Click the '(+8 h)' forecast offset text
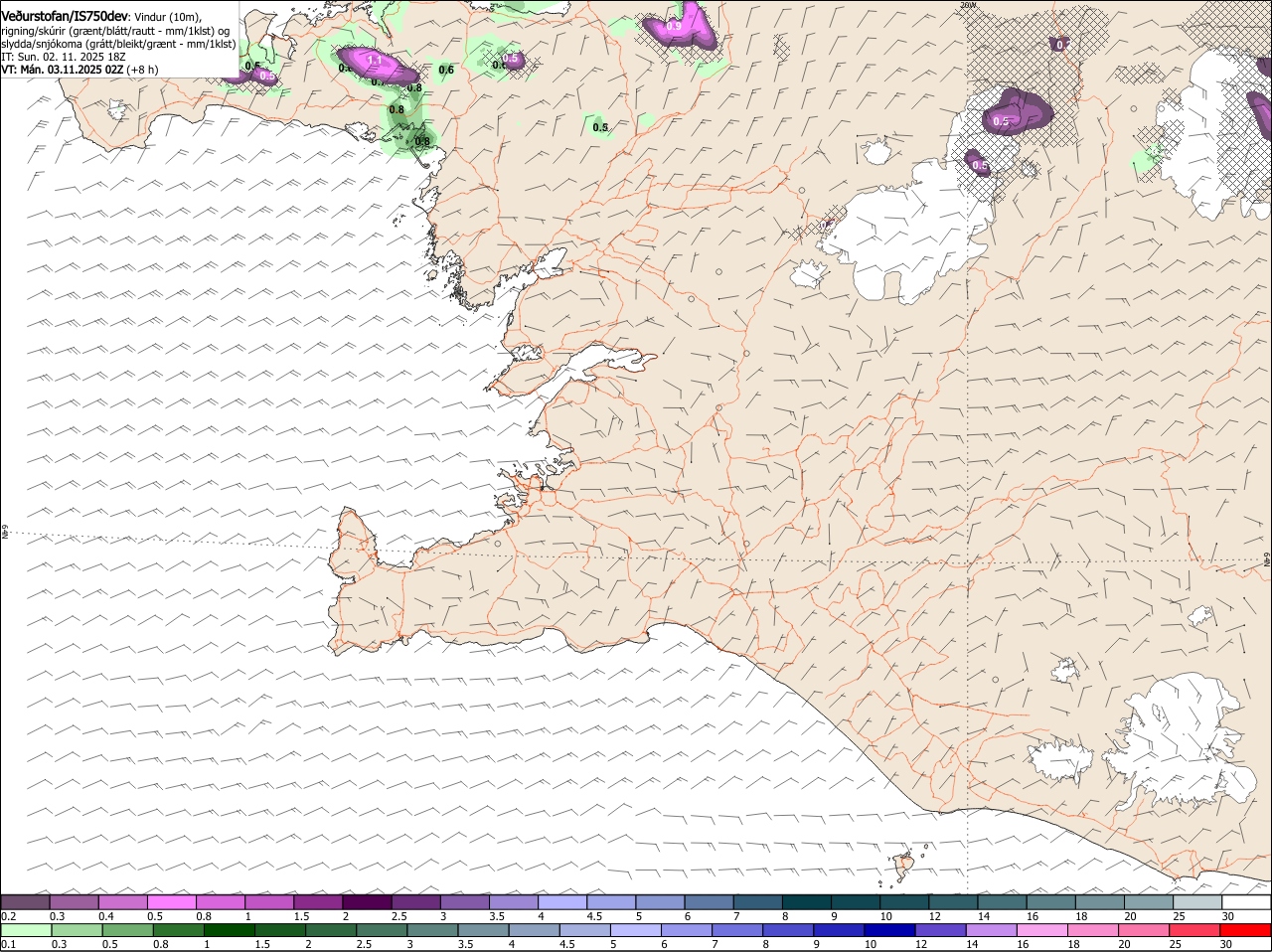This screenshot has width=1272, height=952. point(143,70)
